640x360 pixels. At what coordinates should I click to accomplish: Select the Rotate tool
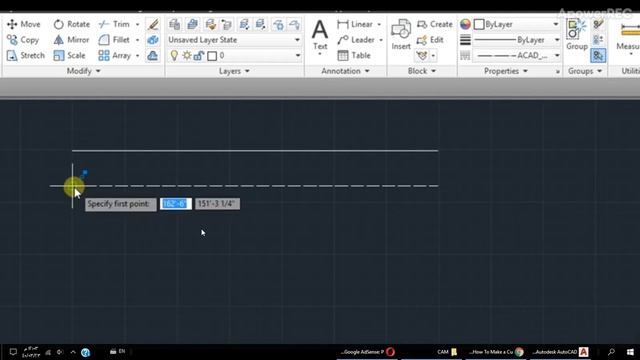[x=71, y=24]
